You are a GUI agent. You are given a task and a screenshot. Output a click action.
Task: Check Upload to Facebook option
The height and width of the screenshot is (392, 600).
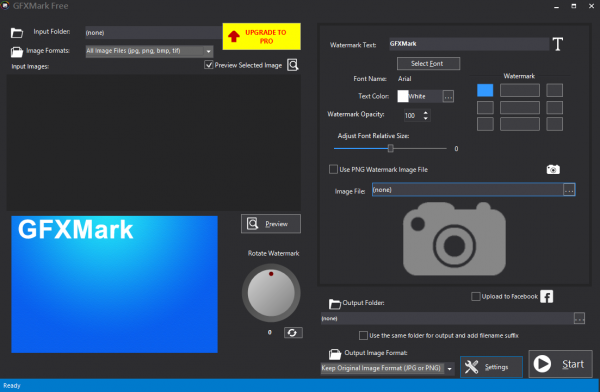tap(476, 296)
